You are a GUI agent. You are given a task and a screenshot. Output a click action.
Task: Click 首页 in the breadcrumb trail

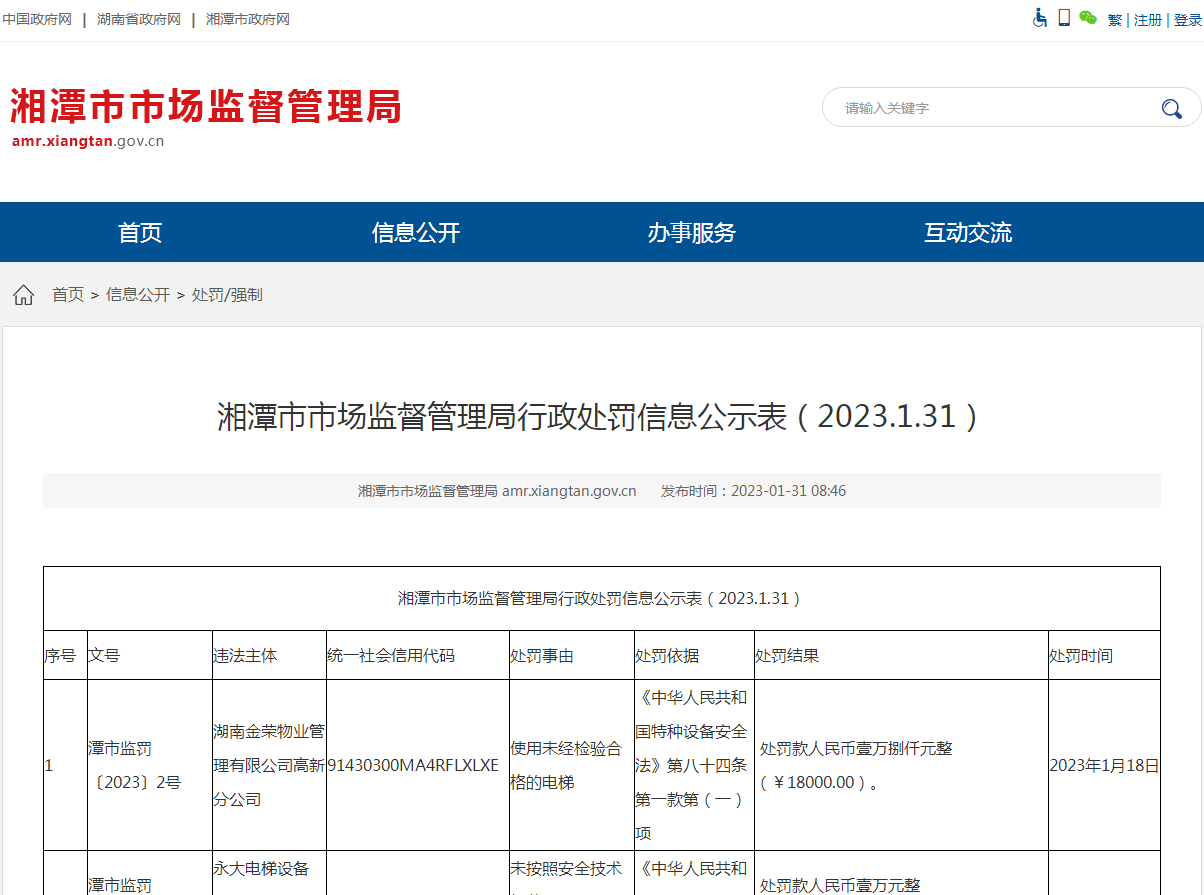[x=67, y=294]
